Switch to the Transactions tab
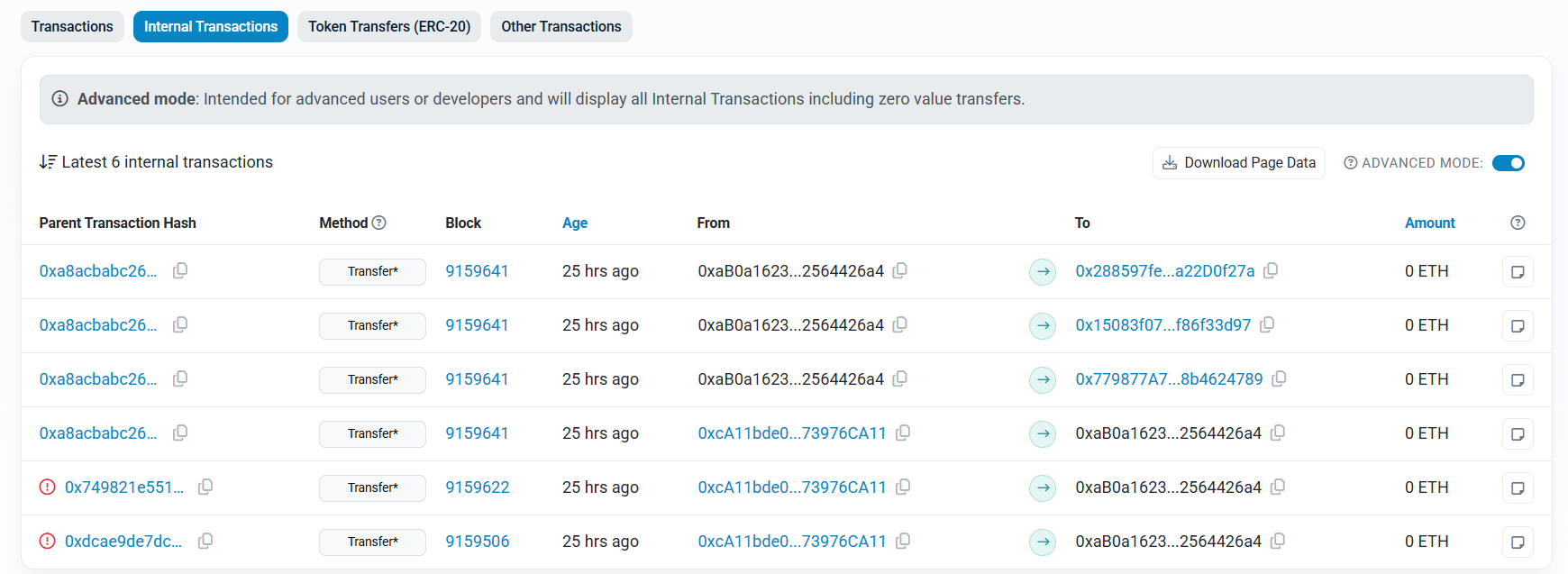 click(72, 26)
